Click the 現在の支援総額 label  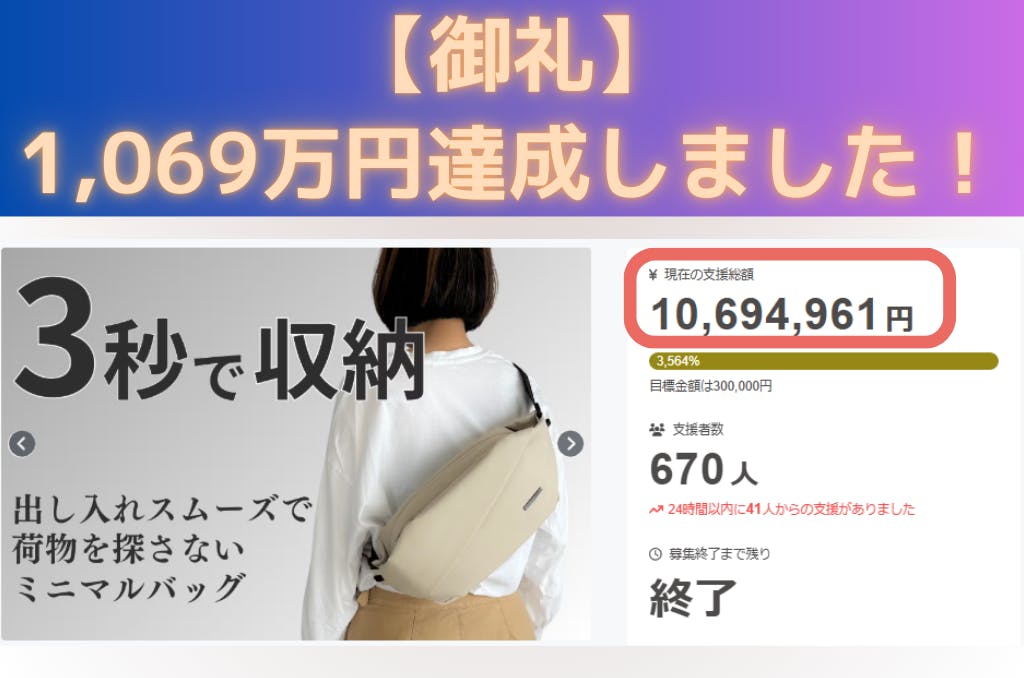709,275
